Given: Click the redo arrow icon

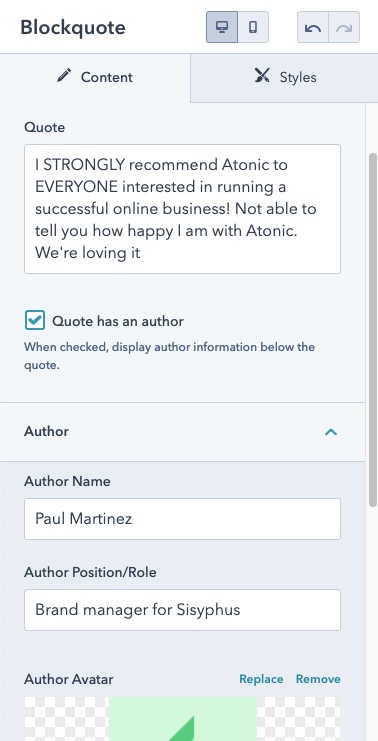Looking at the screenshot, I should point(344,27).
